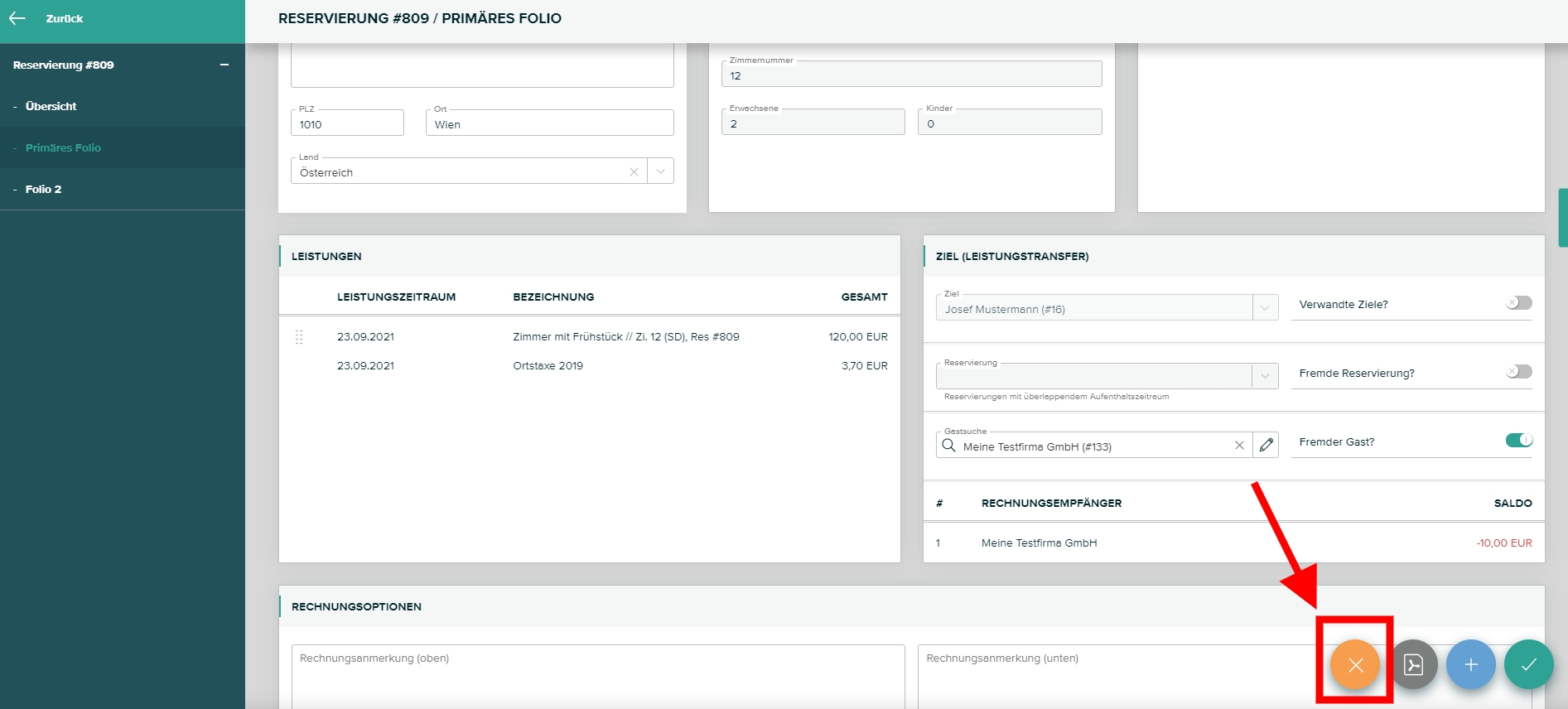Open Folio 2 in the sidebar
The width and height of the screenshot is (1568, 709).
pos(43,189)
